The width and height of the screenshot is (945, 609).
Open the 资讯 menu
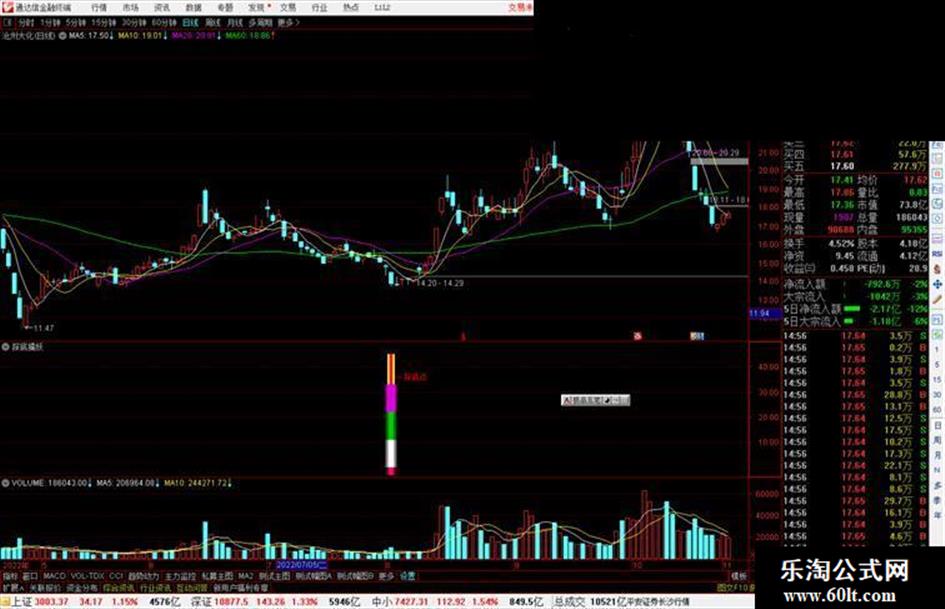coord(162,8)
